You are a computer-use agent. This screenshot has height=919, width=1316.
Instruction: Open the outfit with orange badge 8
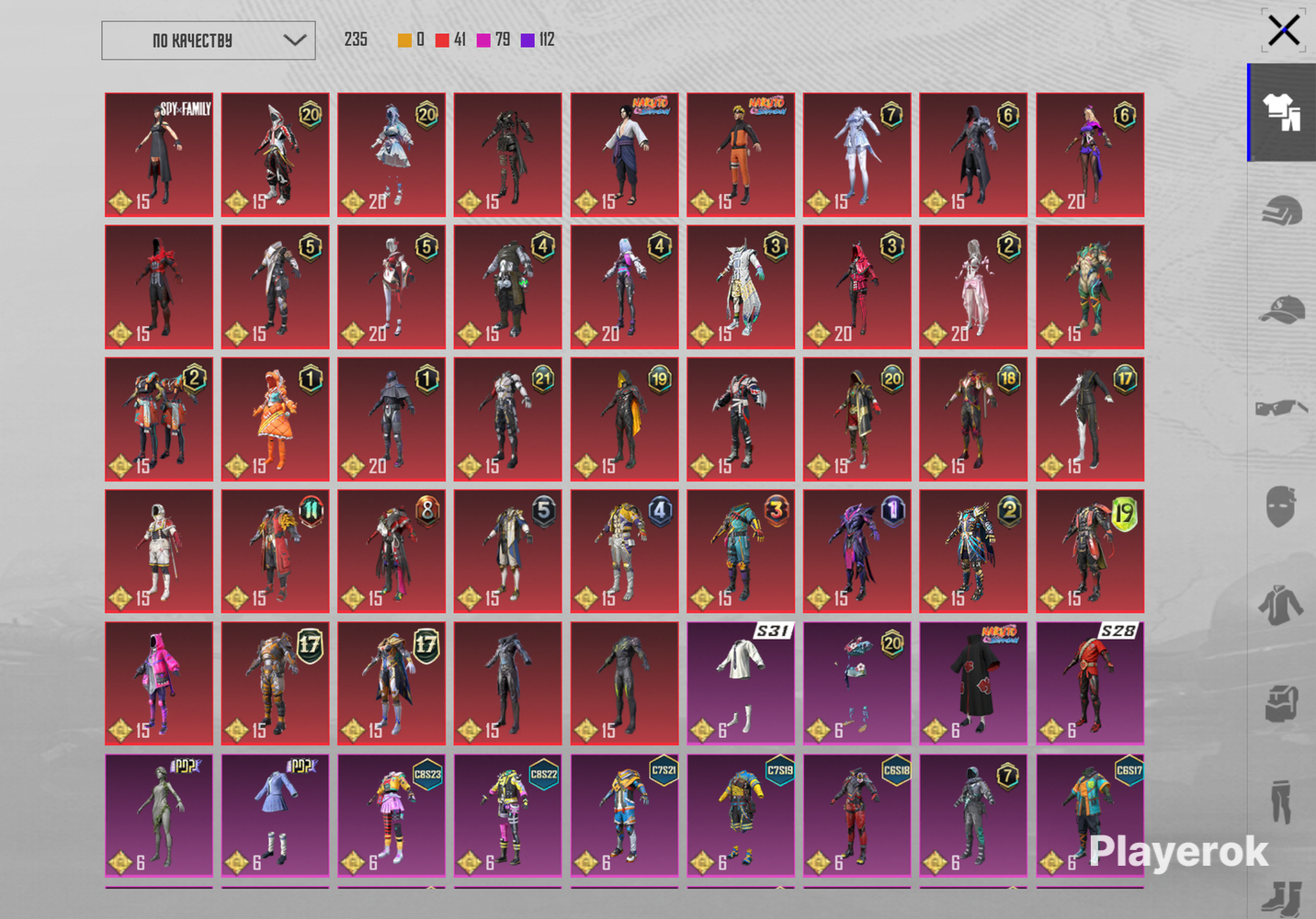[391, 551]
